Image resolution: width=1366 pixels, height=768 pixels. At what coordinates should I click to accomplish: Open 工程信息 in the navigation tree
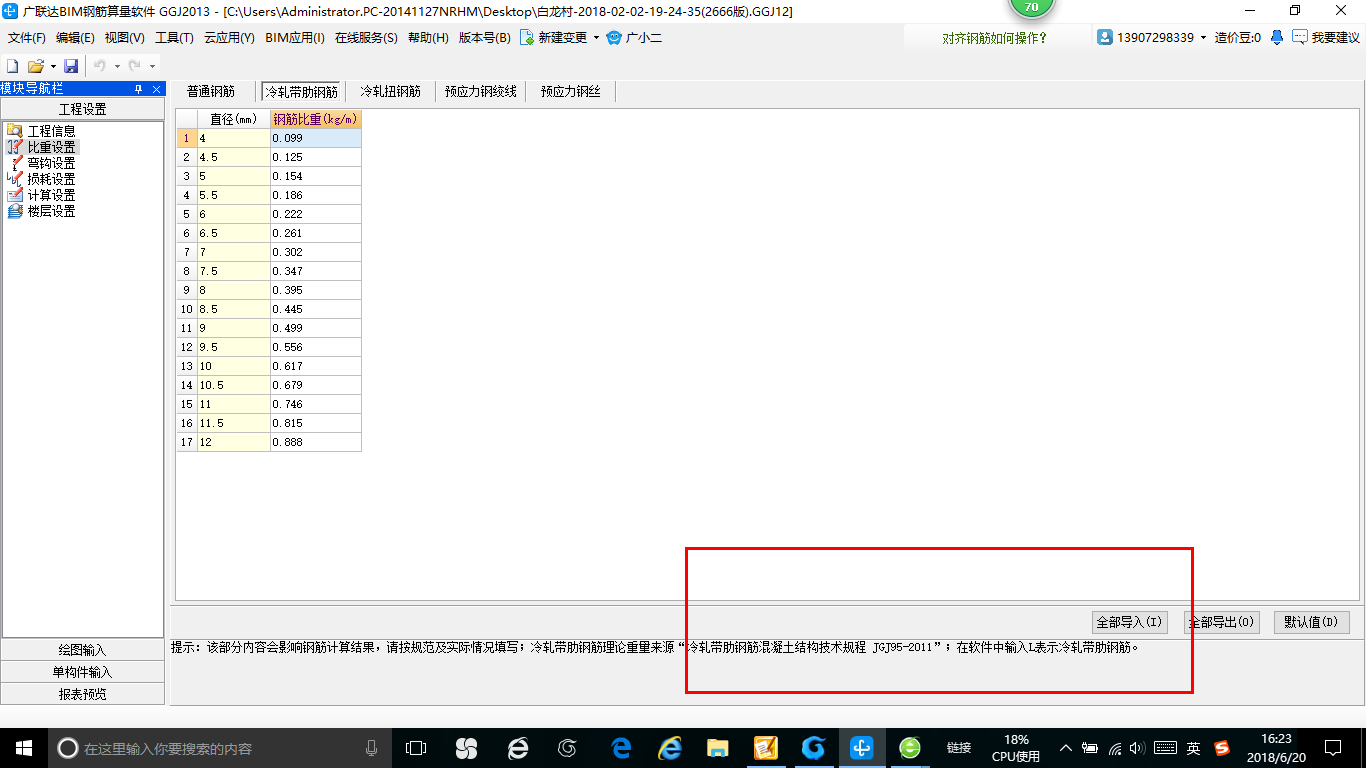pyautogui.click(x=51, y=131)
